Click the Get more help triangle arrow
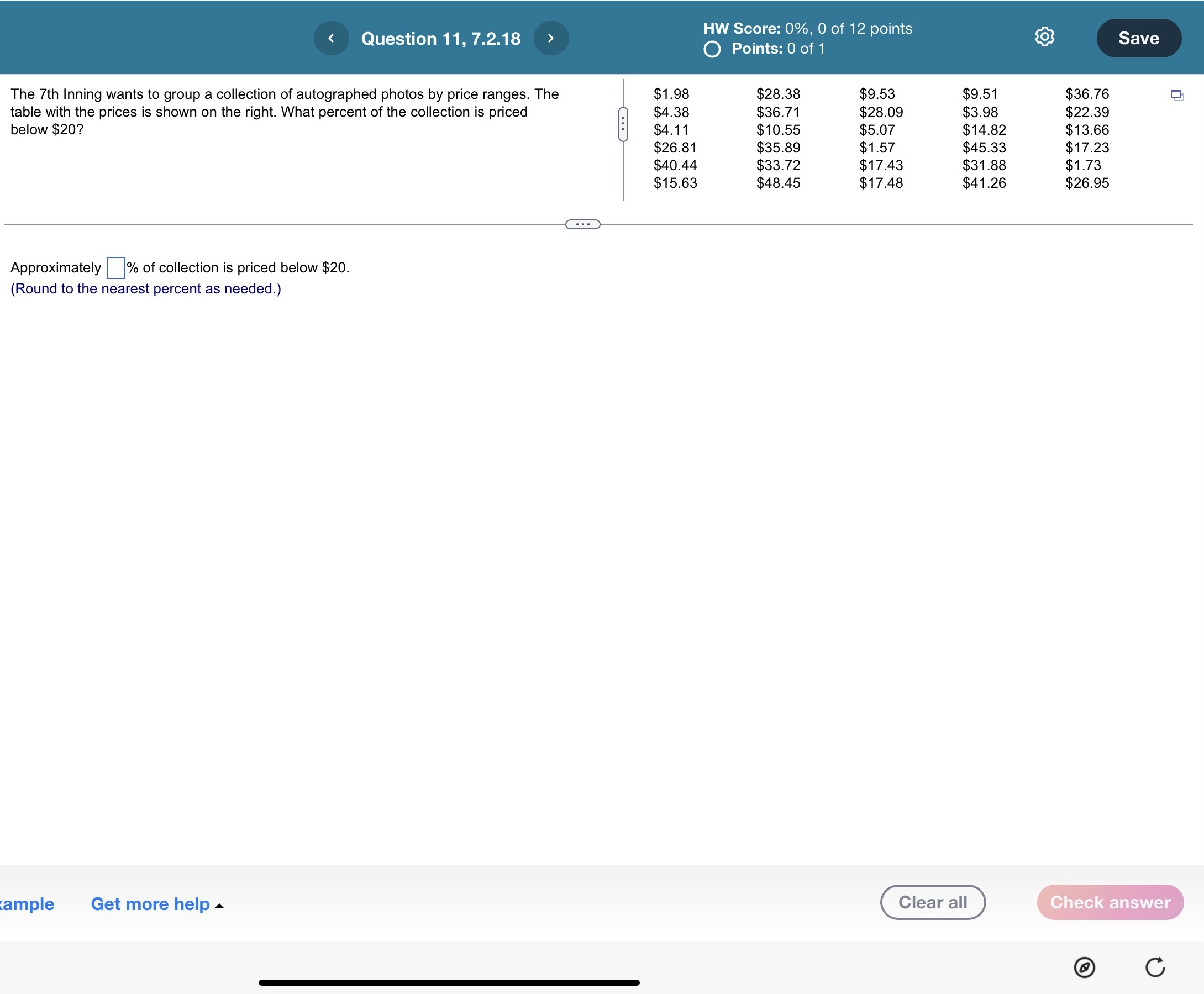This screenshot has width=1204, height=994. (x=219, y=906)
